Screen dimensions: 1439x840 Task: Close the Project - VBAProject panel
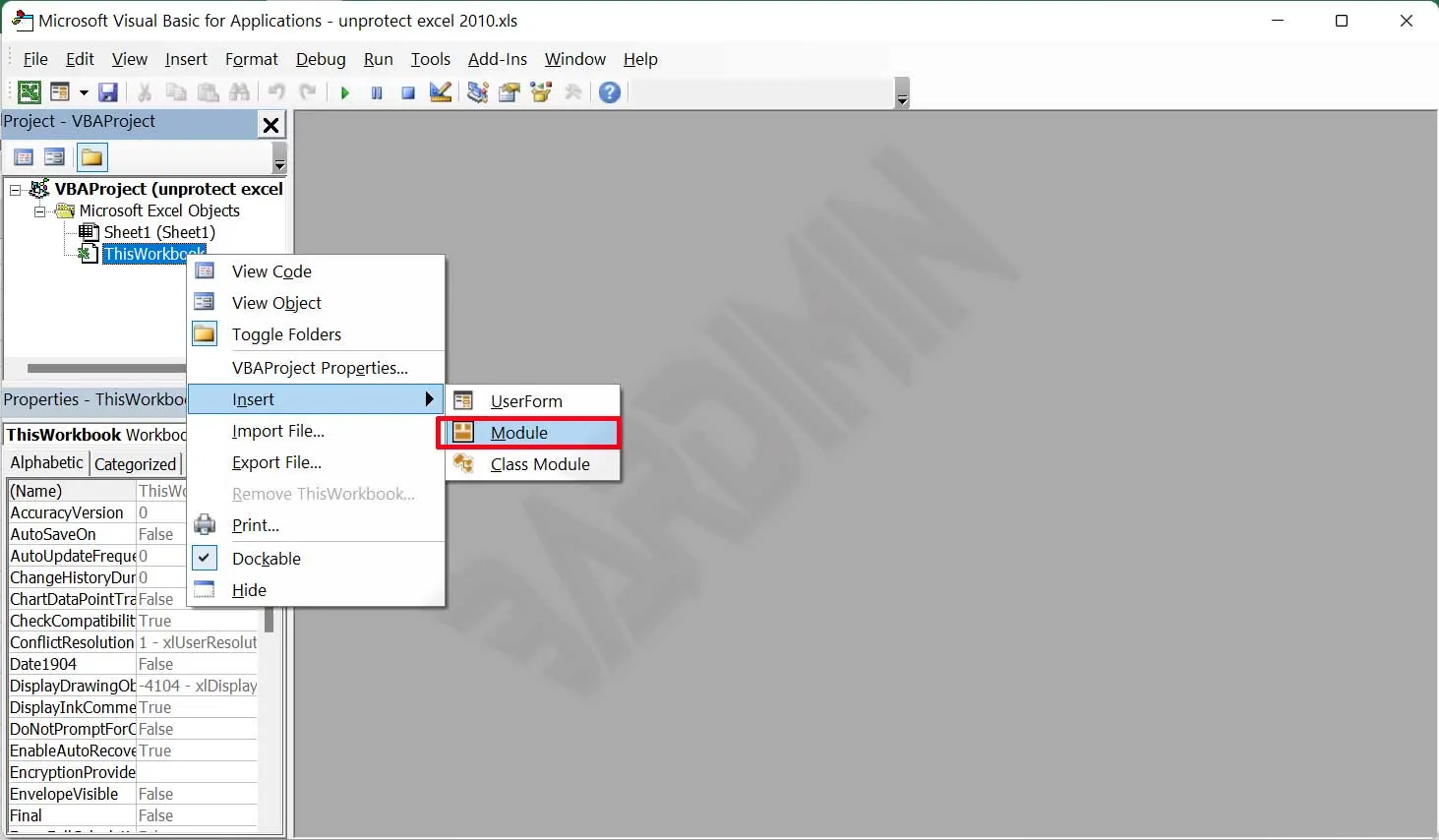(270, 124)
